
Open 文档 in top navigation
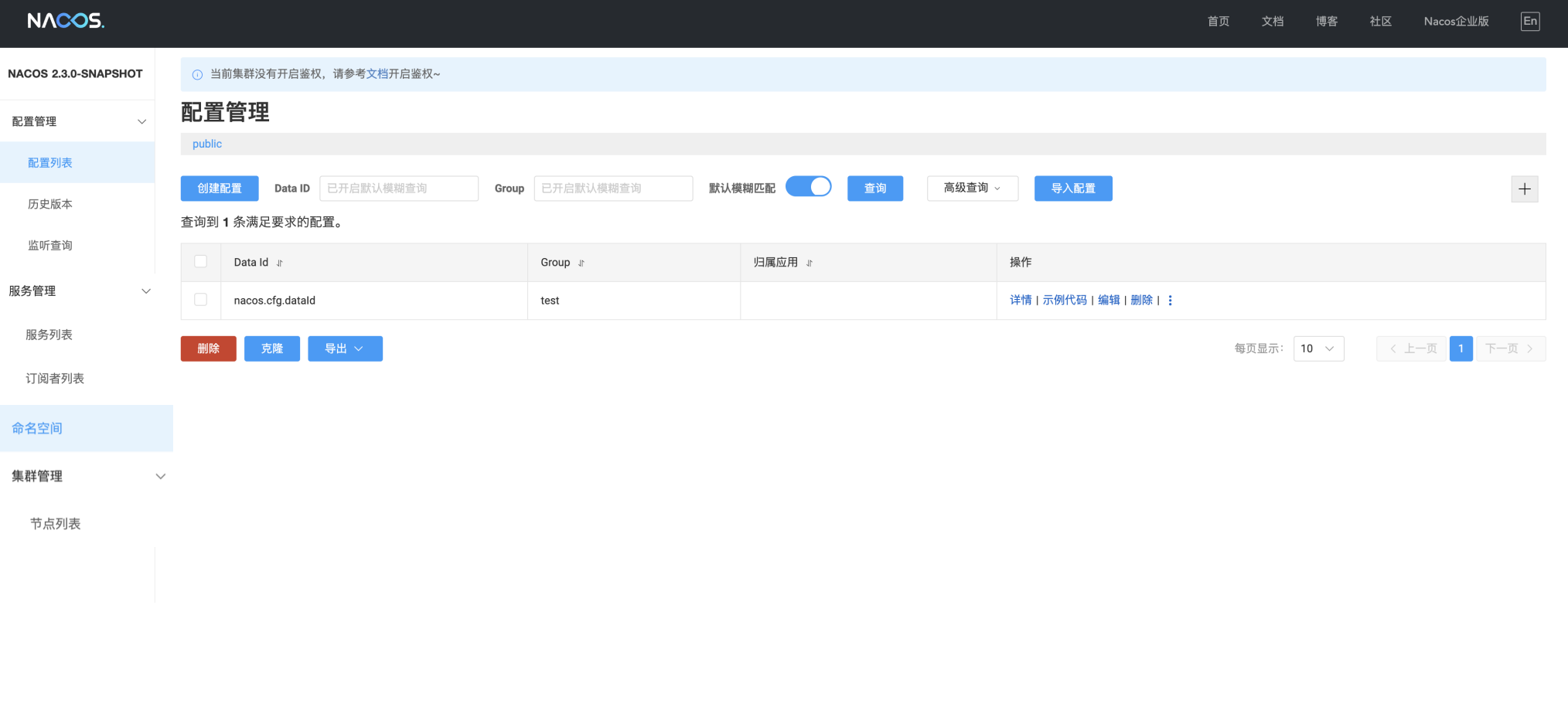(x=1273, y=22)
